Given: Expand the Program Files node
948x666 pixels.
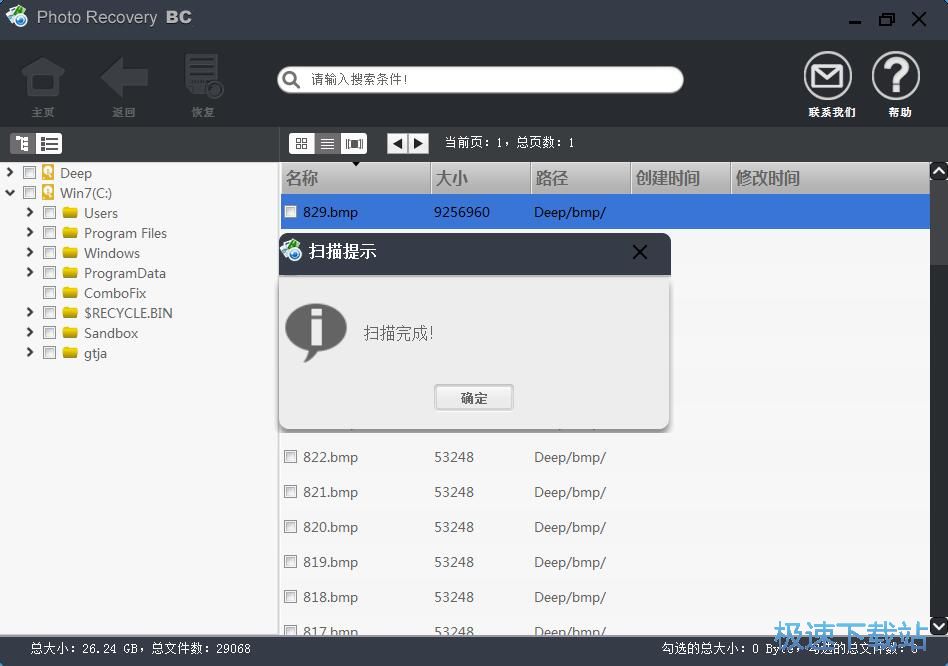Looking at the screenshot, I should click(x=30, y=232).
